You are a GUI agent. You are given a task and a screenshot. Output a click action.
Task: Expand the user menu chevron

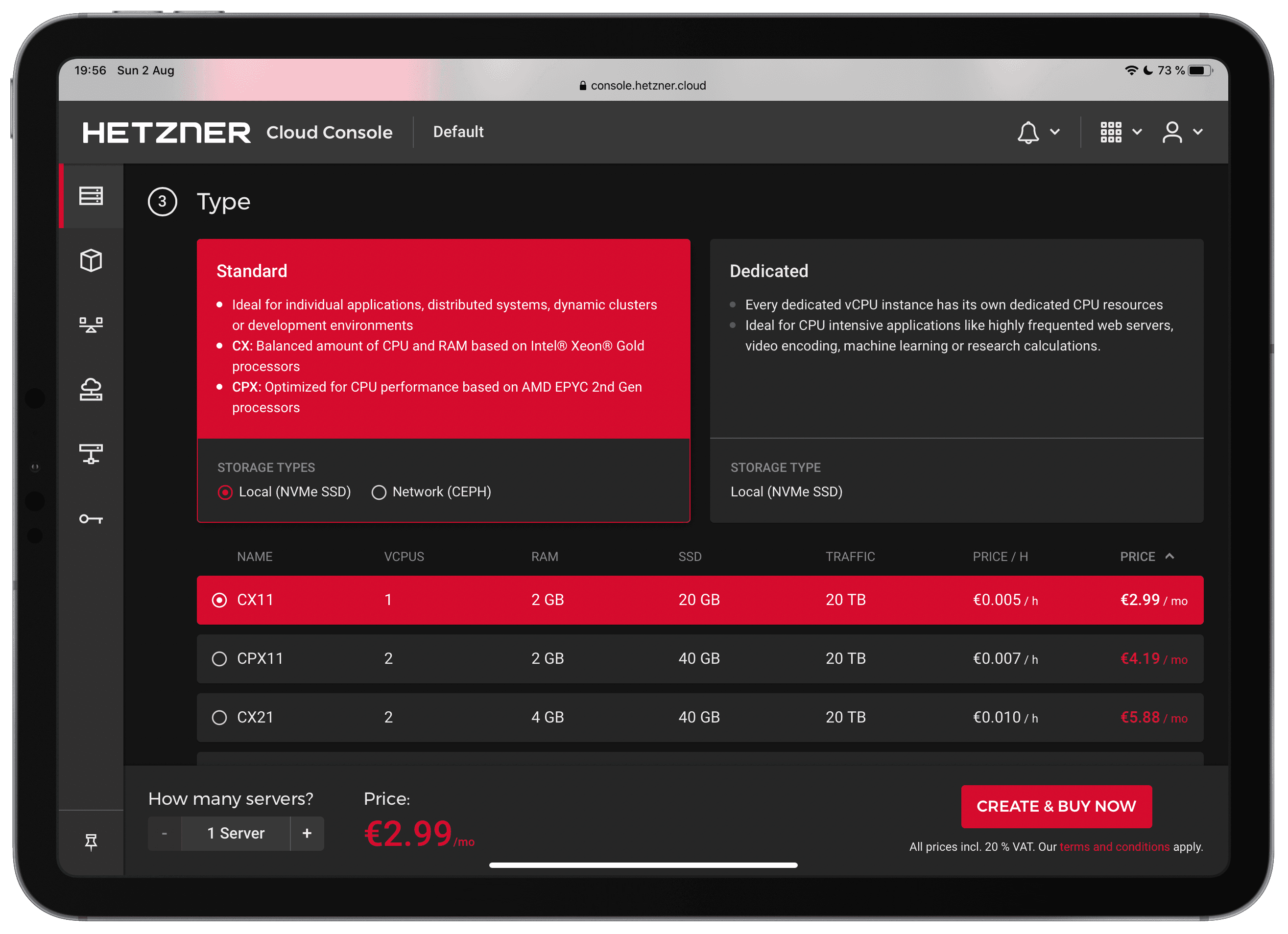(x=1199, y=132)
